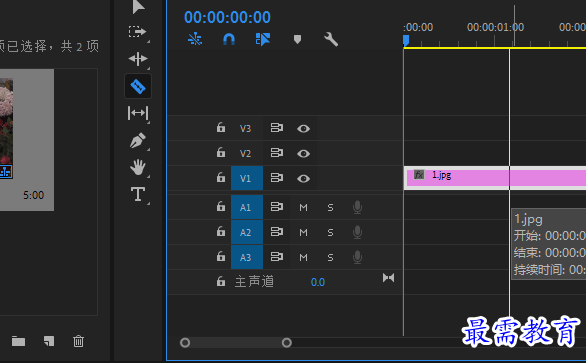Solo track A1
Screen dimensions: 586x363
tap(330, 207)
